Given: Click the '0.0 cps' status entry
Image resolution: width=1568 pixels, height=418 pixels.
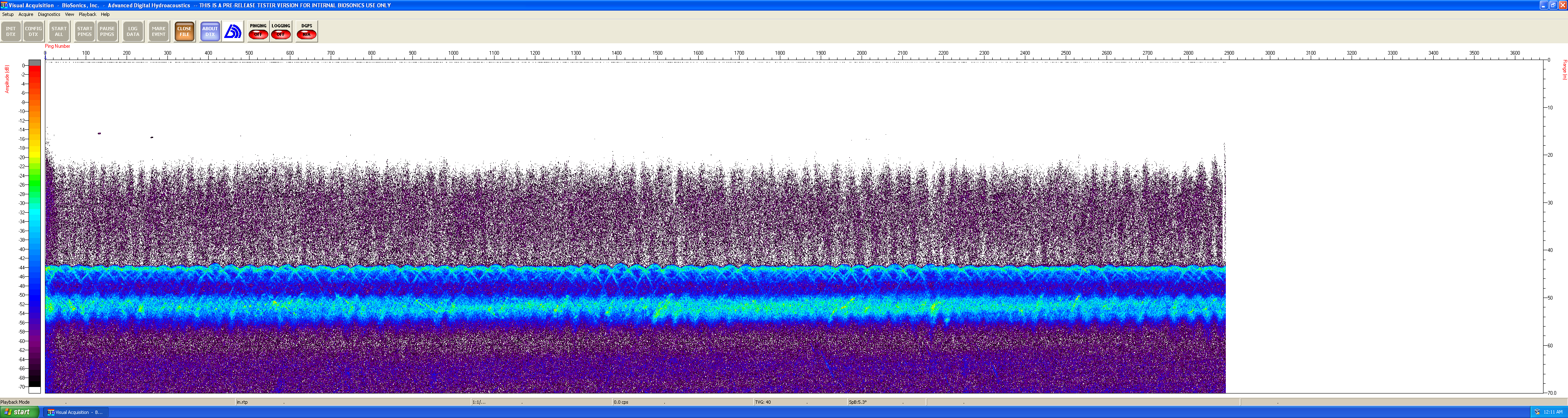Looking at the screenshot, I should [621, 402].
